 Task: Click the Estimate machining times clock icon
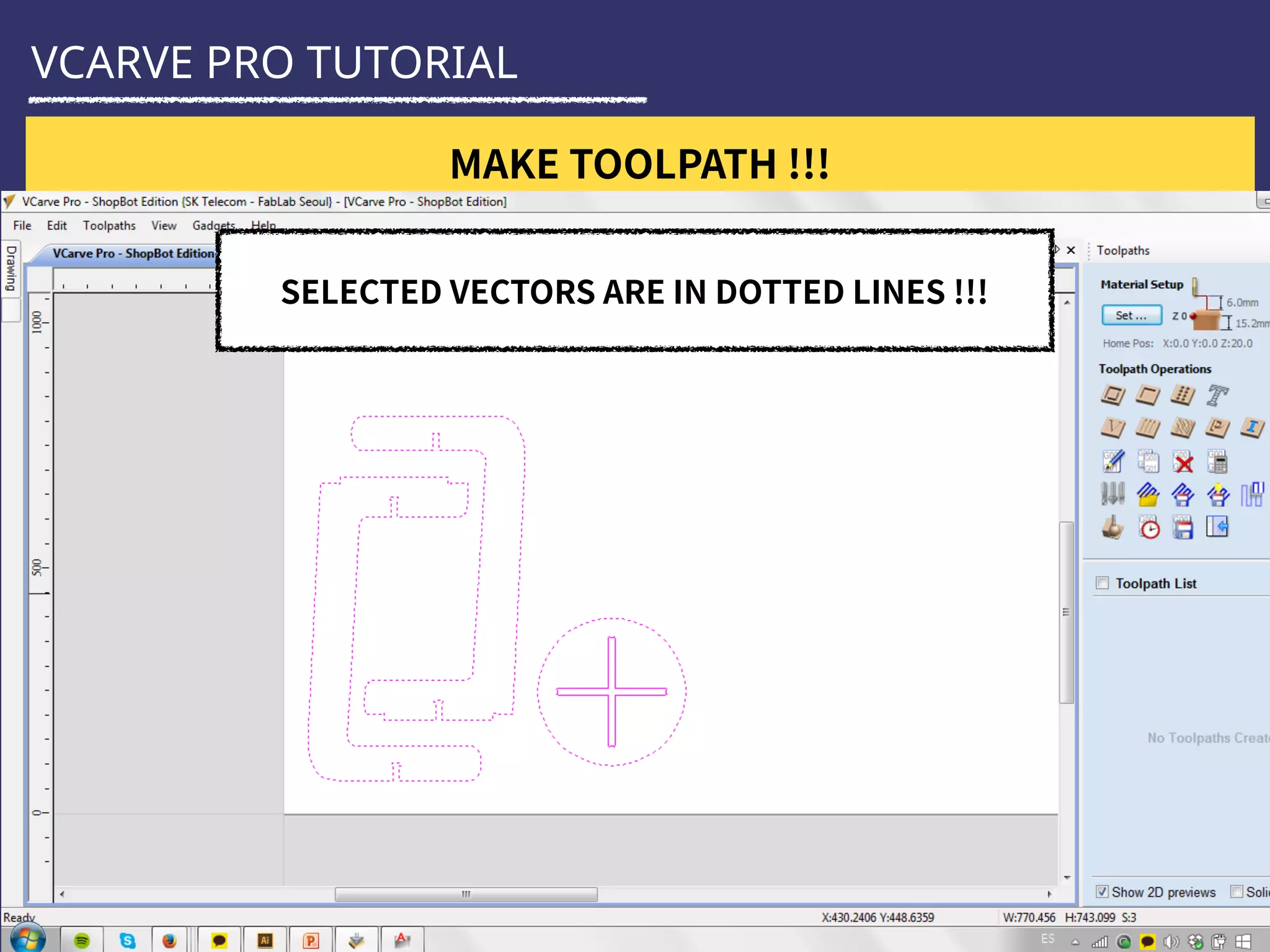[1148, 527]
